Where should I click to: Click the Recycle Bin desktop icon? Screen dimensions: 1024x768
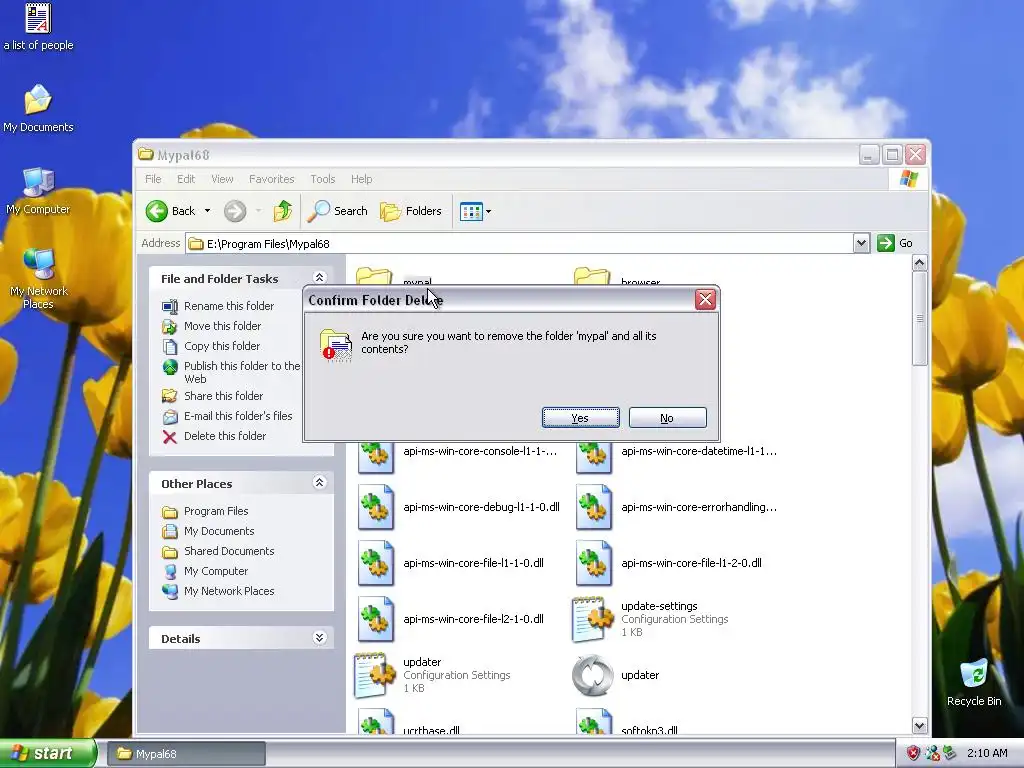pos(974,683)
